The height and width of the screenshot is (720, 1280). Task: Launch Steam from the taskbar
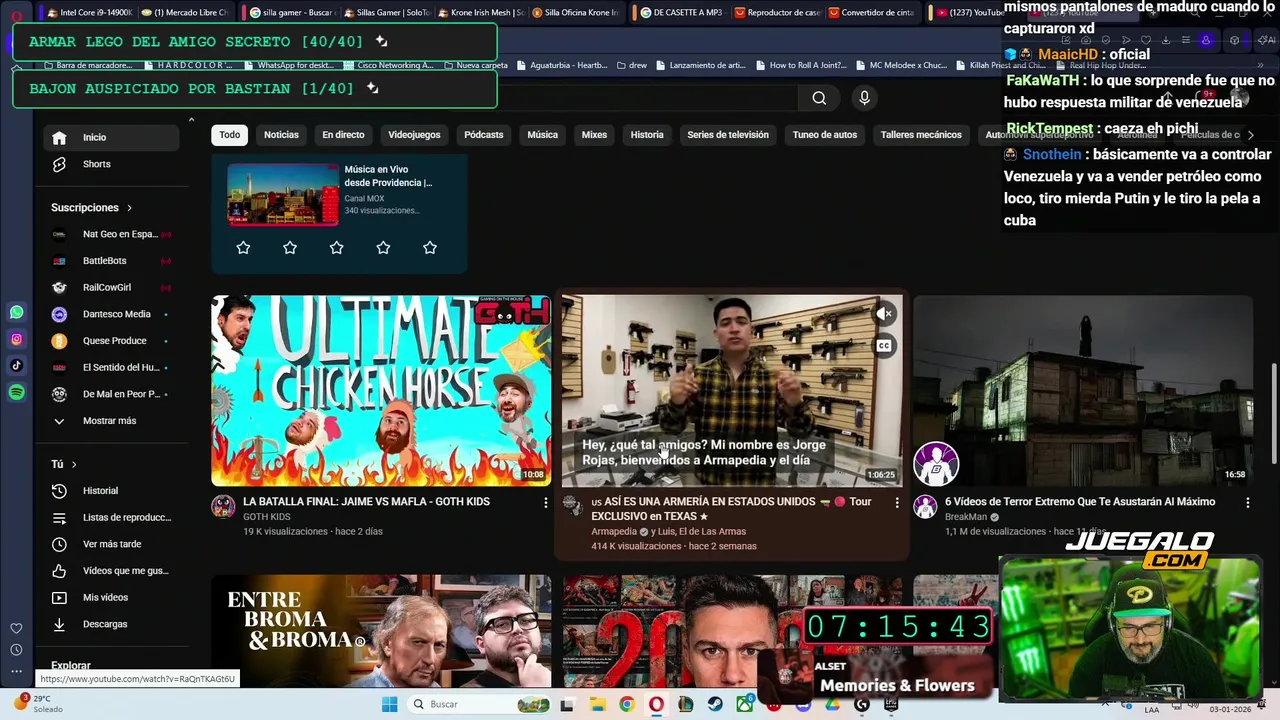click(x=715, y=704)
